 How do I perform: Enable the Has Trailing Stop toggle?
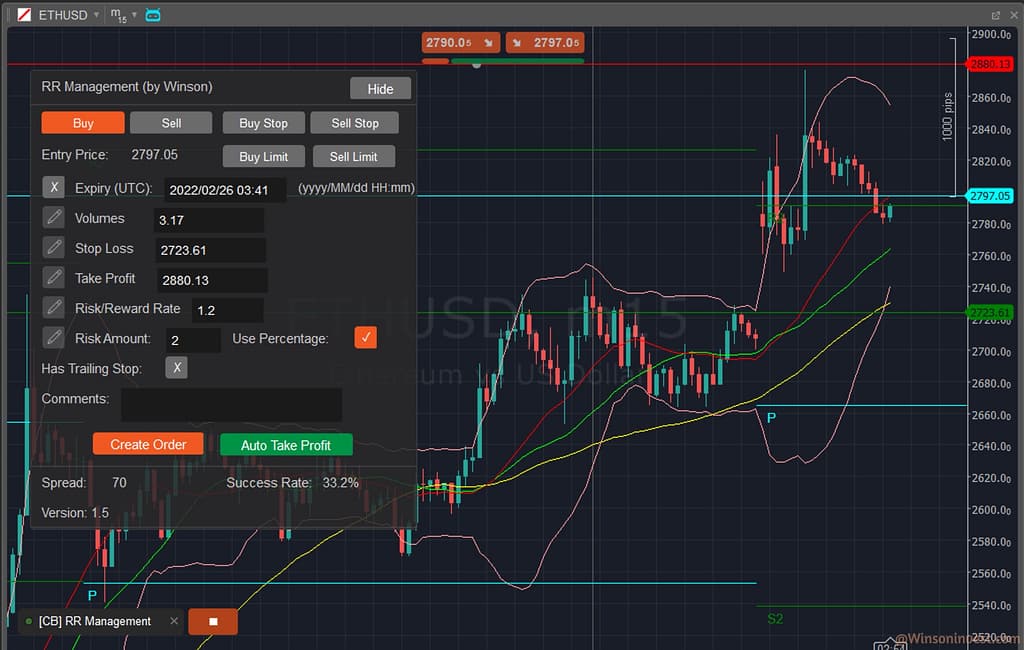pos(176,368)
